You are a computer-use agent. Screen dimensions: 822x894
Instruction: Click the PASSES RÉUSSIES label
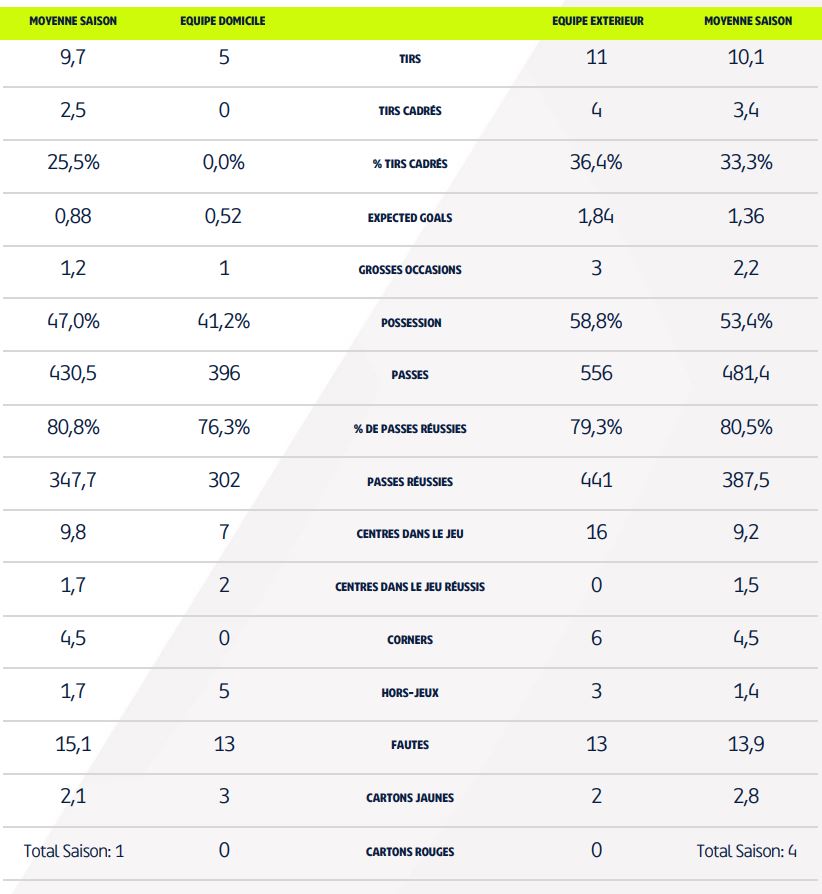pyautogui.click(x=410, y=482)
